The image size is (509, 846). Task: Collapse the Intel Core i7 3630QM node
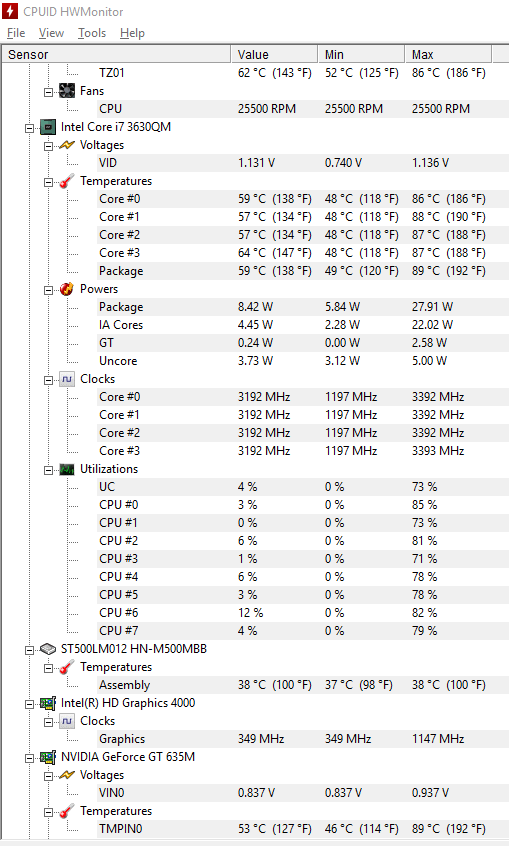tap(29, 128)
